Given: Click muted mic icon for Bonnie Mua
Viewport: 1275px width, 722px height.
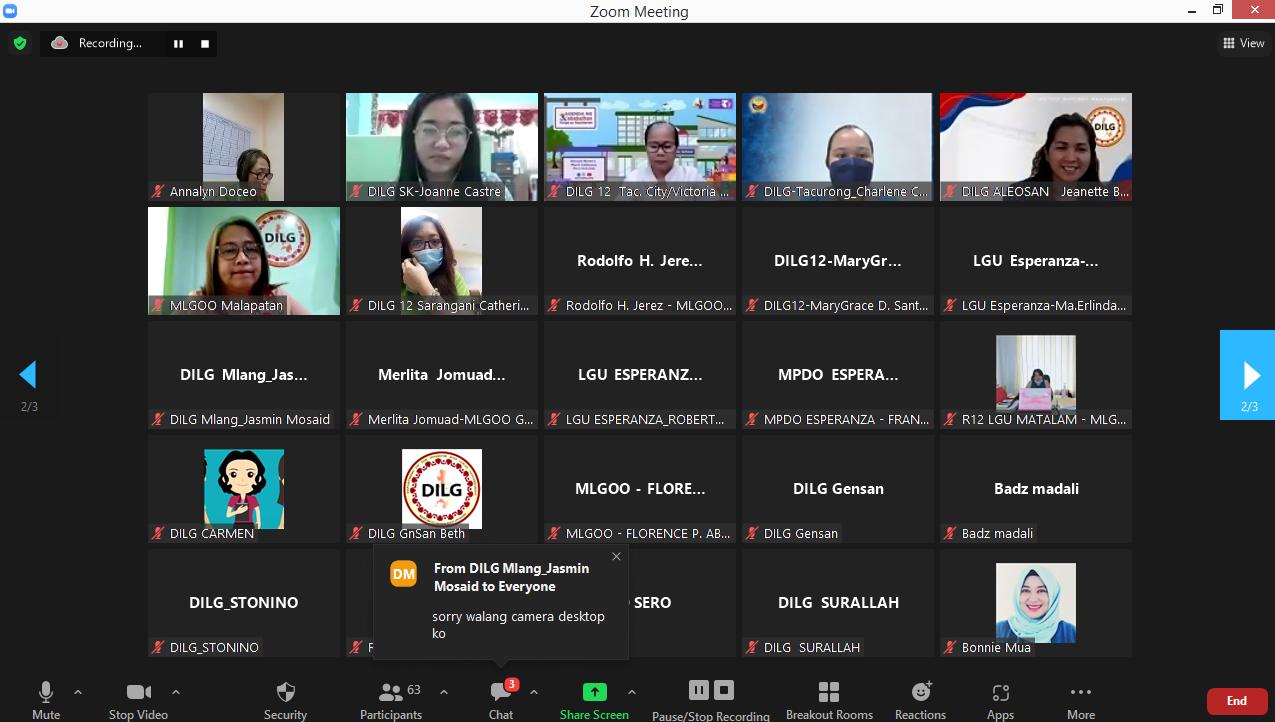Looking at the screenshot, I should coord(950,647).
